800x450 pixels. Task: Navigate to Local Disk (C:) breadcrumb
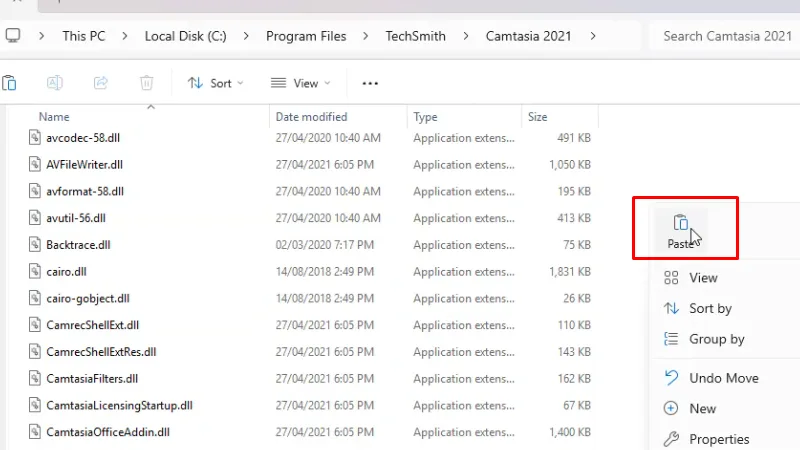point(185,36)
